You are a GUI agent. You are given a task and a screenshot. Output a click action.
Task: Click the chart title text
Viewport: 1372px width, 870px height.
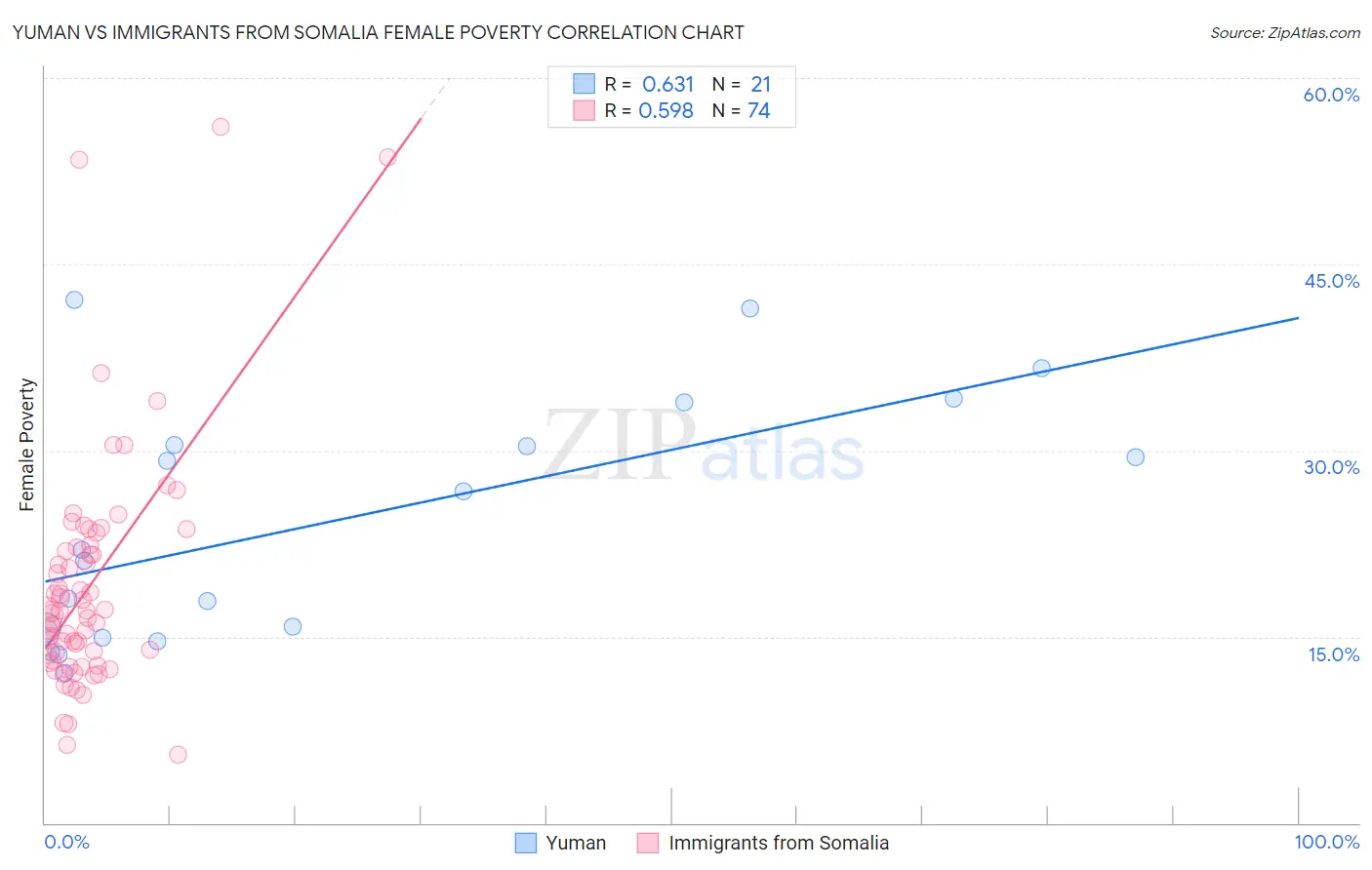coord(378,32)
